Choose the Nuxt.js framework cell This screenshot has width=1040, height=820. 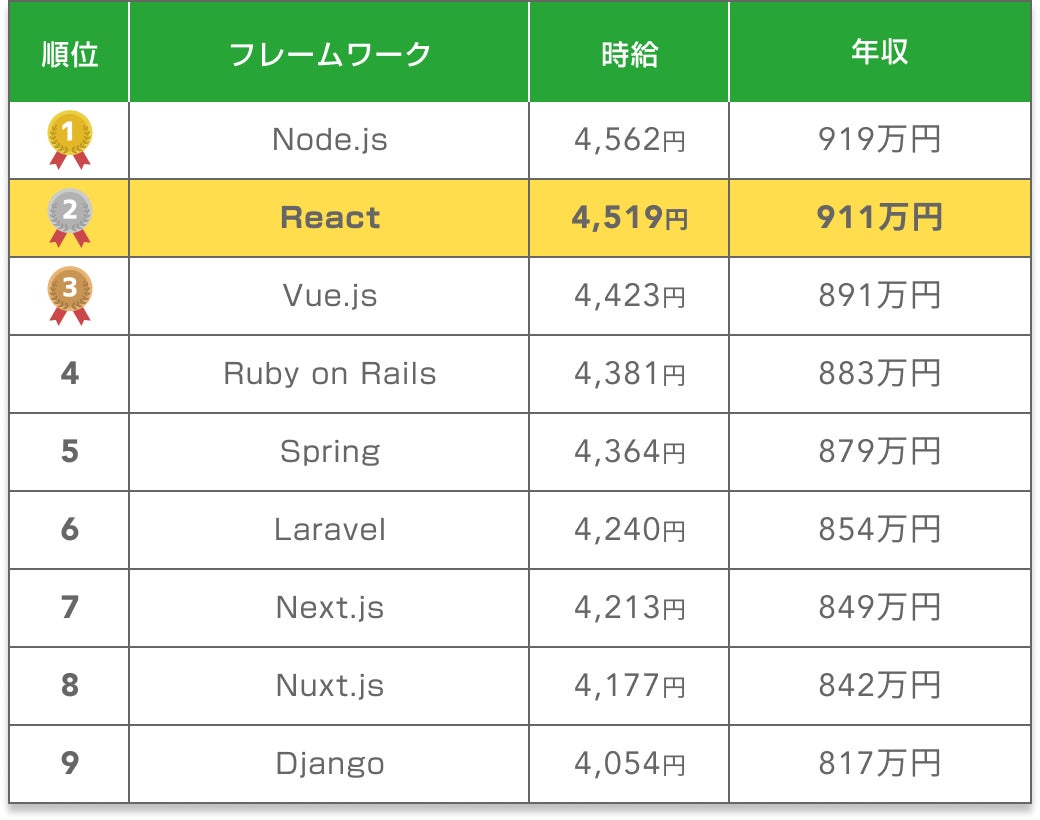[329, 686]
